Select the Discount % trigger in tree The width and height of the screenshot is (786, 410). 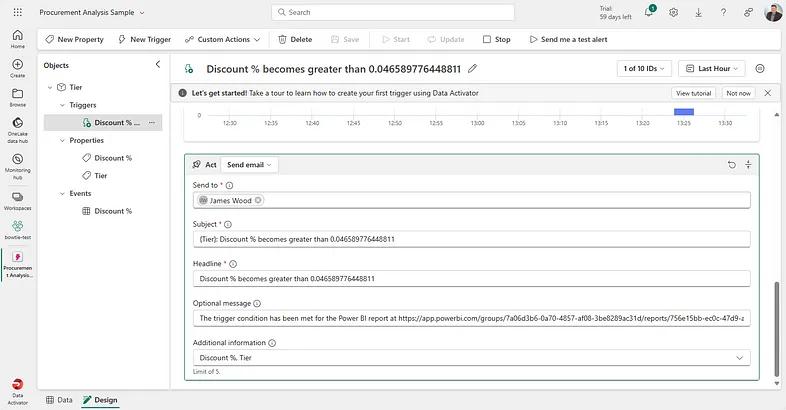[103, 123]
